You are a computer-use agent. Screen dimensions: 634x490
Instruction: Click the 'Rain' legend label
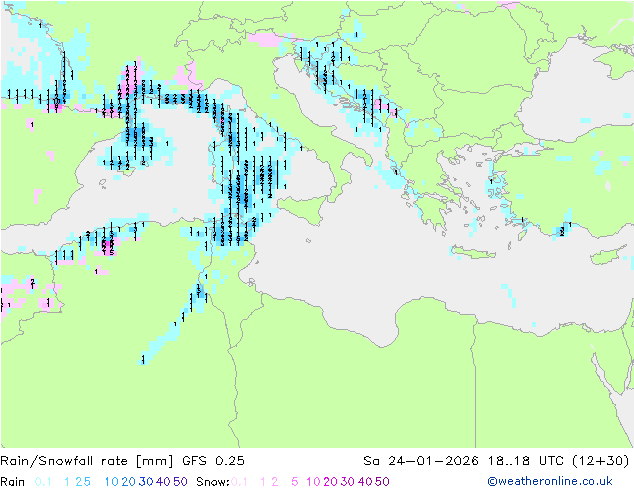pyautogui.click(x=13, y=482)
